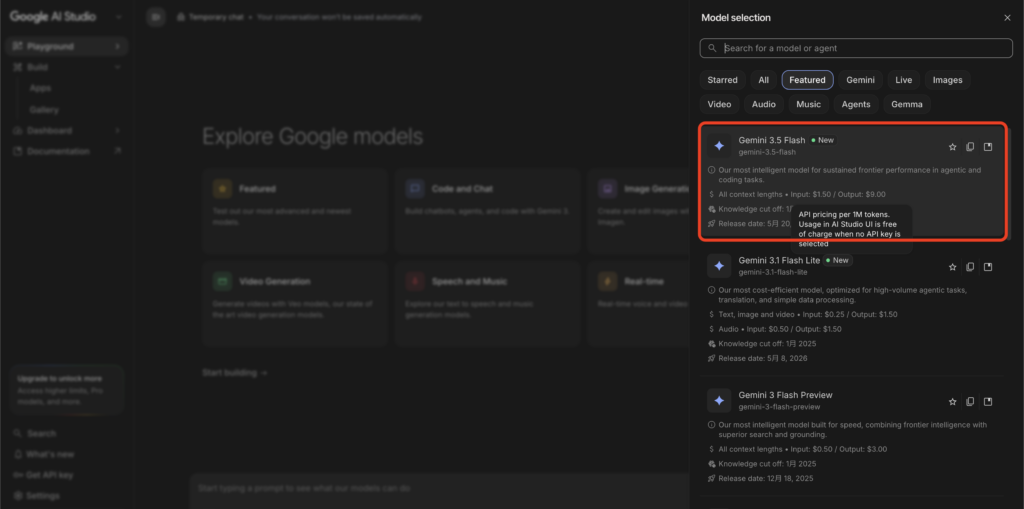Filter models by Images
Image resolution: width=1024 pixels, height=509 pixels.
948,80
